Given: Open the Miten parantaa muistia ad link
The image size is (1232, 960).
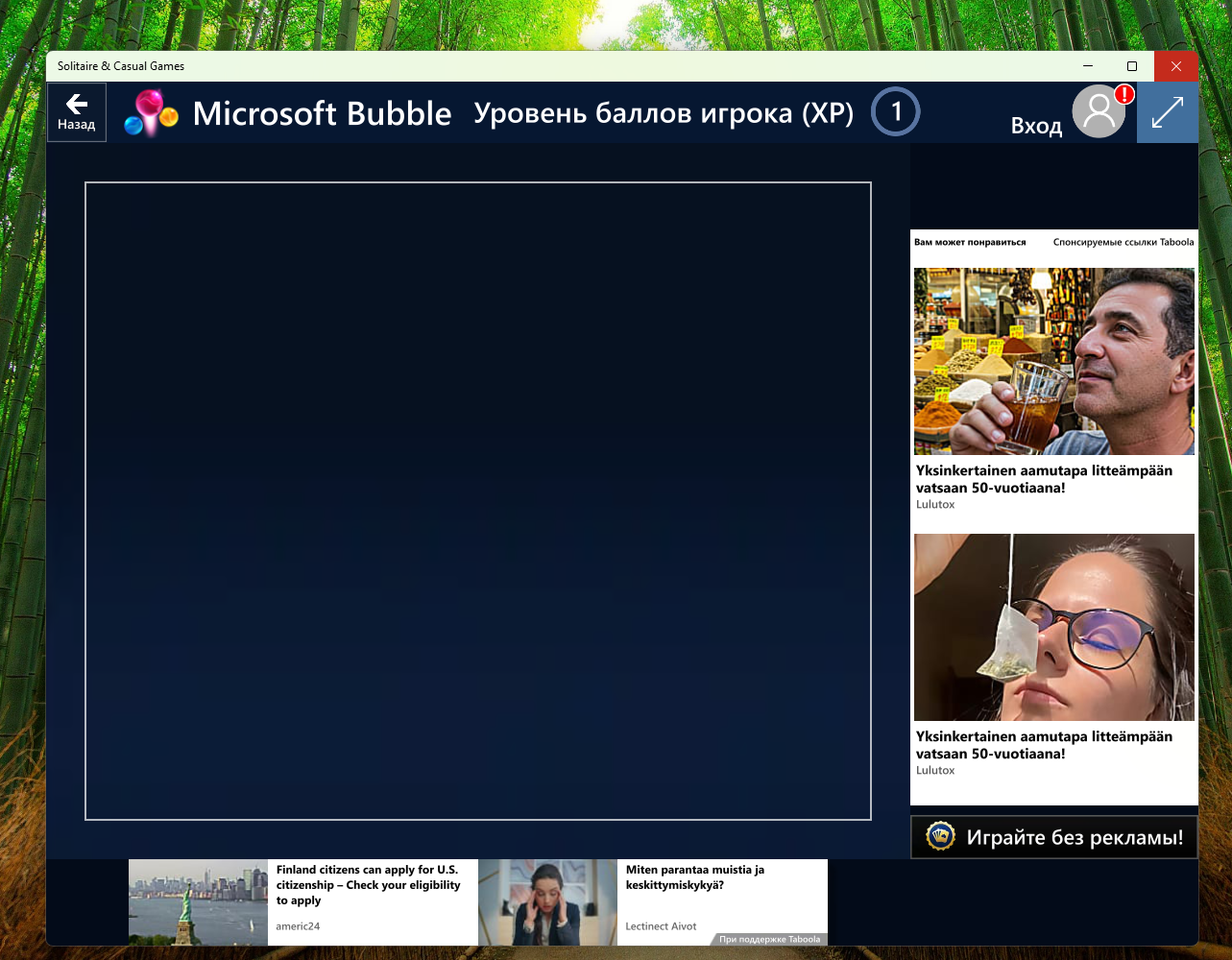Looking at the screenshot, I should coord(695,877).
